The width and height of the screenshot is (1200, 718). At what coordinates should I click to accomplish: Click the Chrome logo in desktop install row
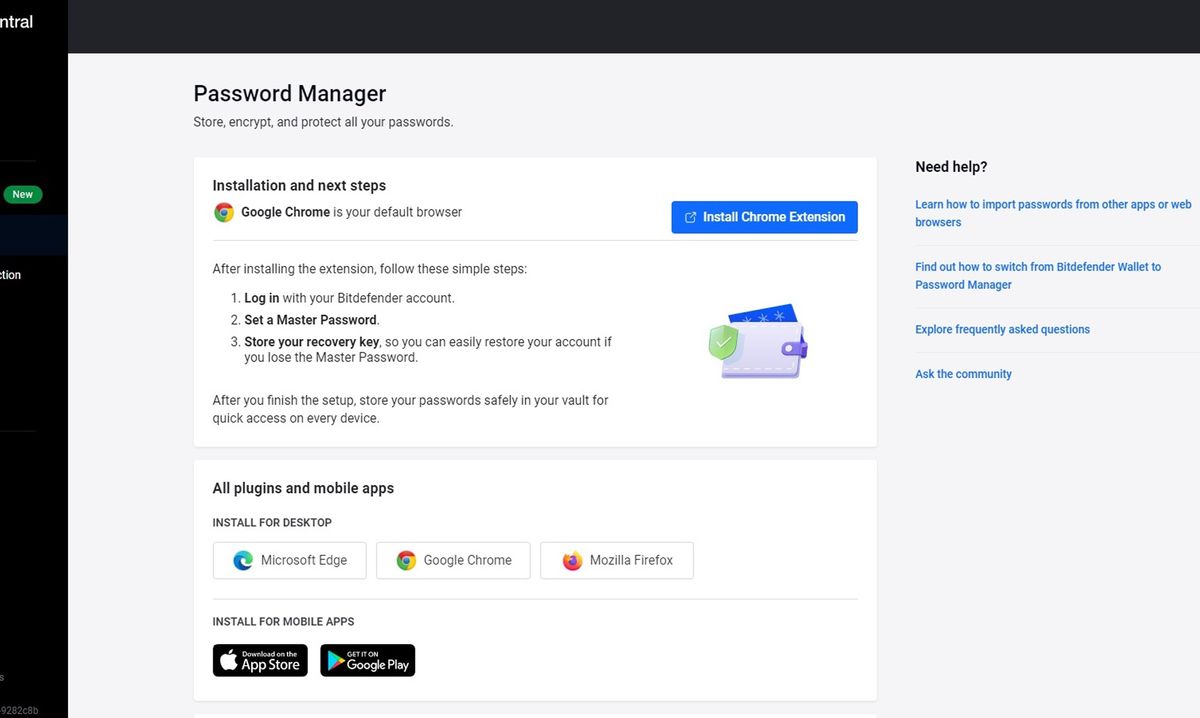click(406, 561)
